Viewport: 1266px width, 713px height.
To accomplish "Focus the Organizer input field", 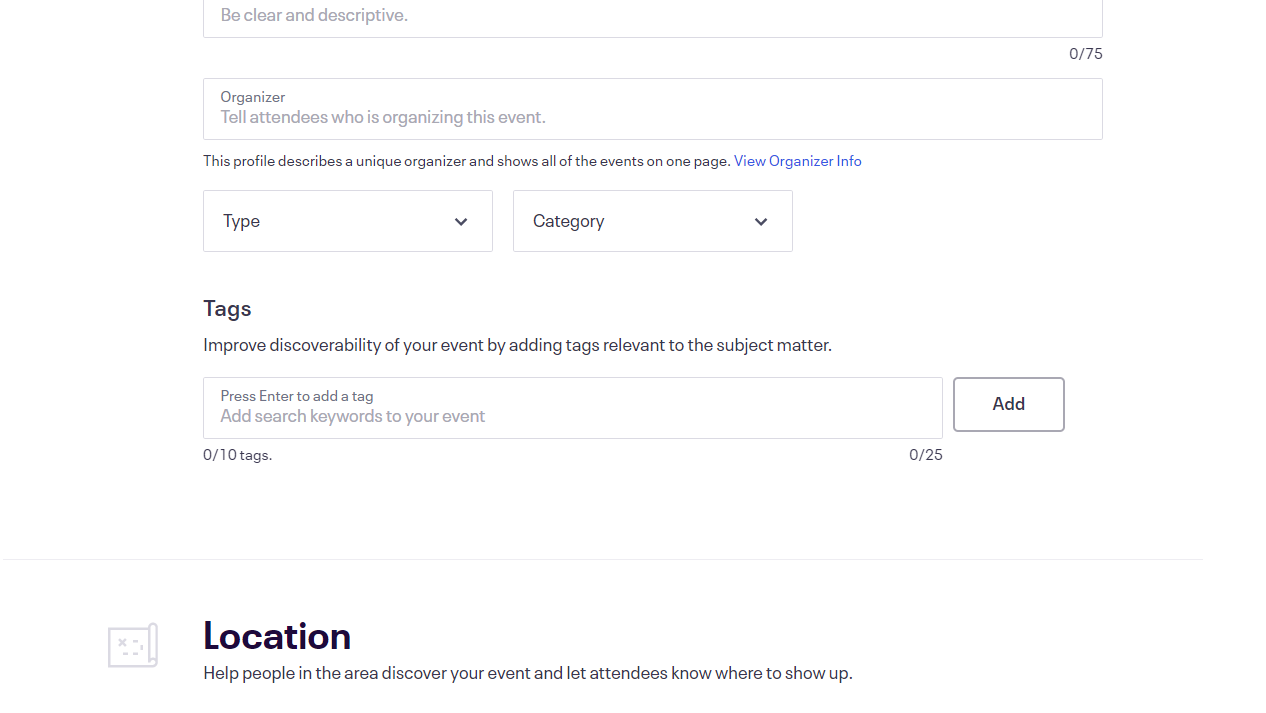I will [652, 117].
